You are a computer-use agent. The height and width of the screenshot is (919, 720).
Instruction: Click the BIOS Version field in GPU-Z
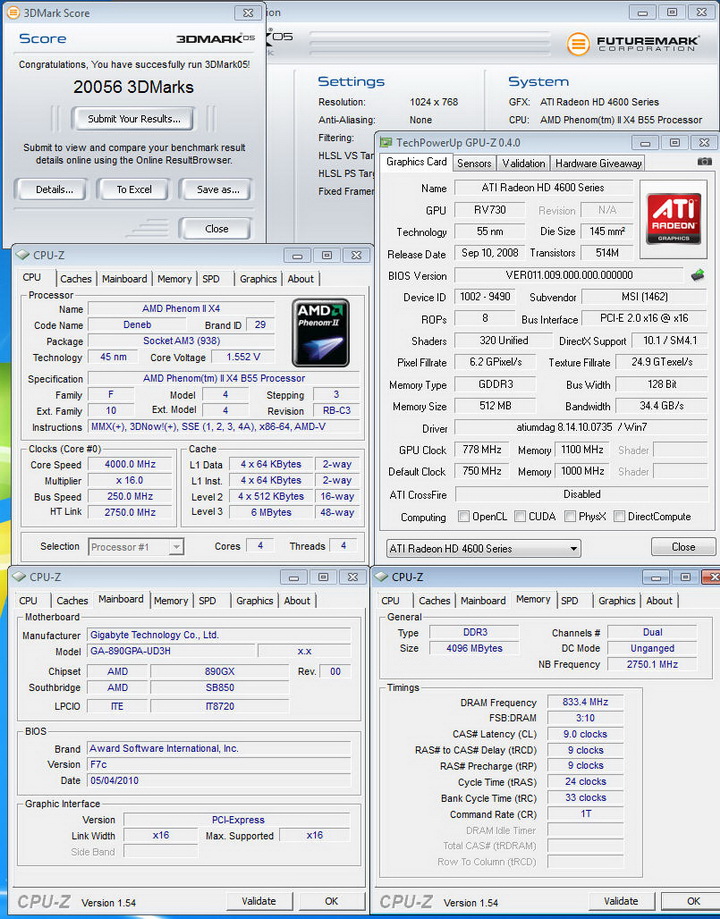tap(569, 275)
